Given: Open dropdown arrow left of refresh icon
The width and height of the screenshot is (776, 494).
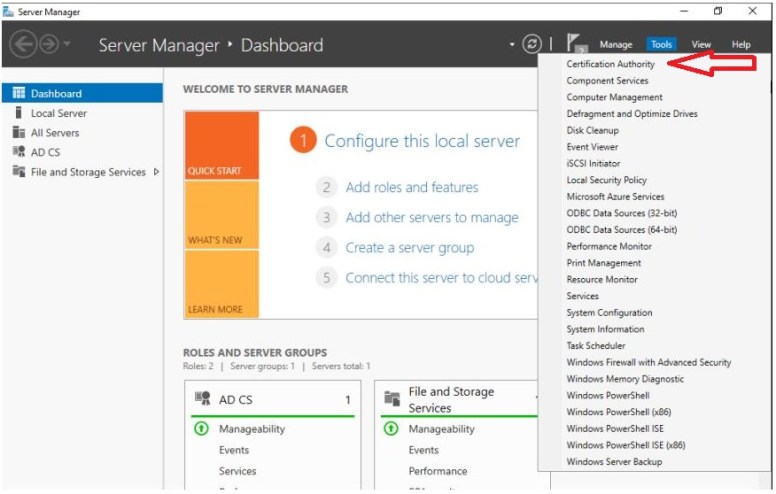Looking at the screenshot, I should click(x=512, y=45).
